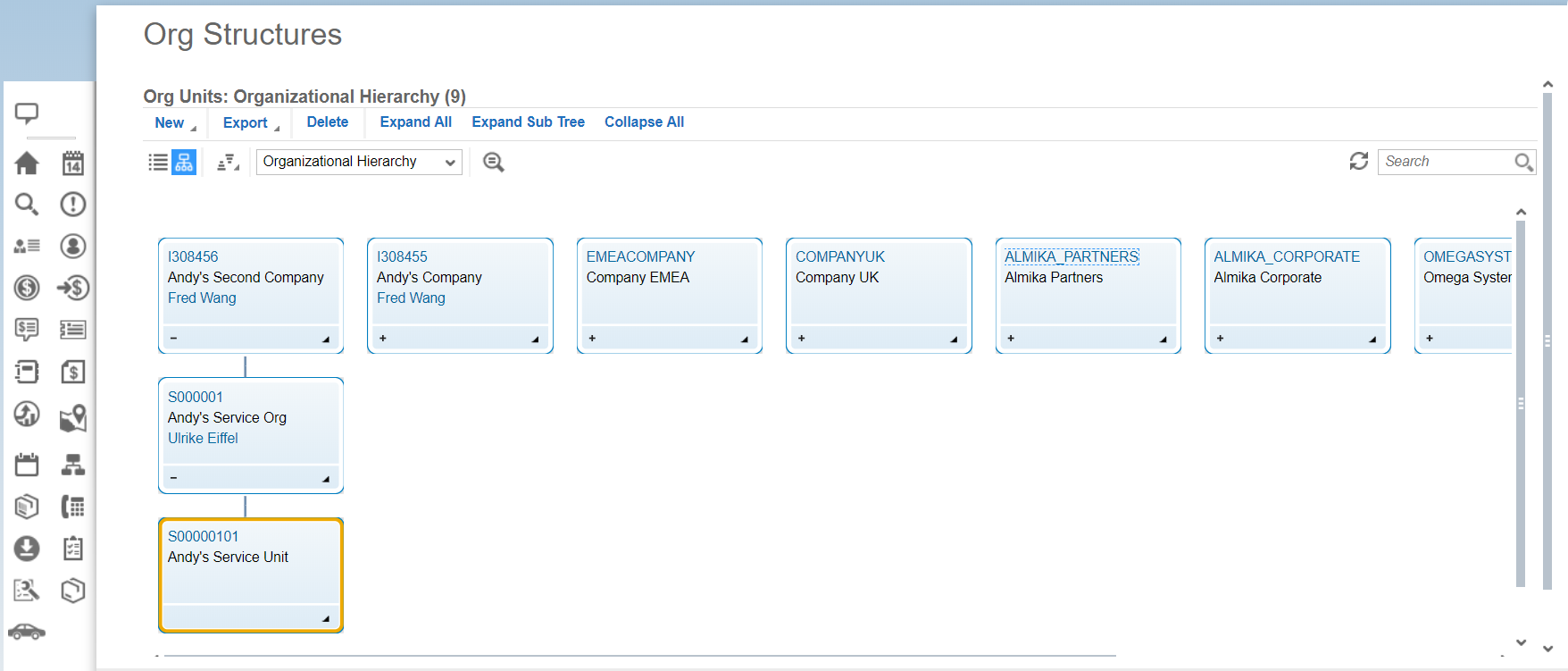1568x671 pixels.
Task: Open the exclamation alert icon in sidebar
Action: (x=73, y=205)
